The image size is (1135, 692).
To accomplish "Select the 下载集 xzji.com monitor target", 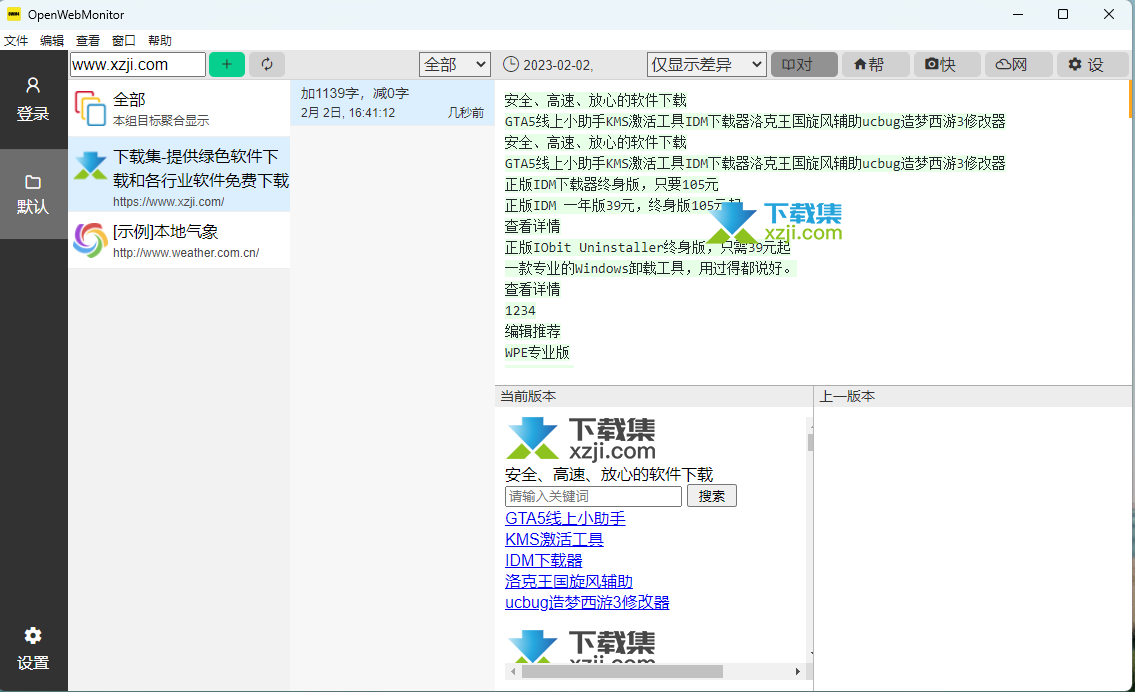I will [179, 174].
